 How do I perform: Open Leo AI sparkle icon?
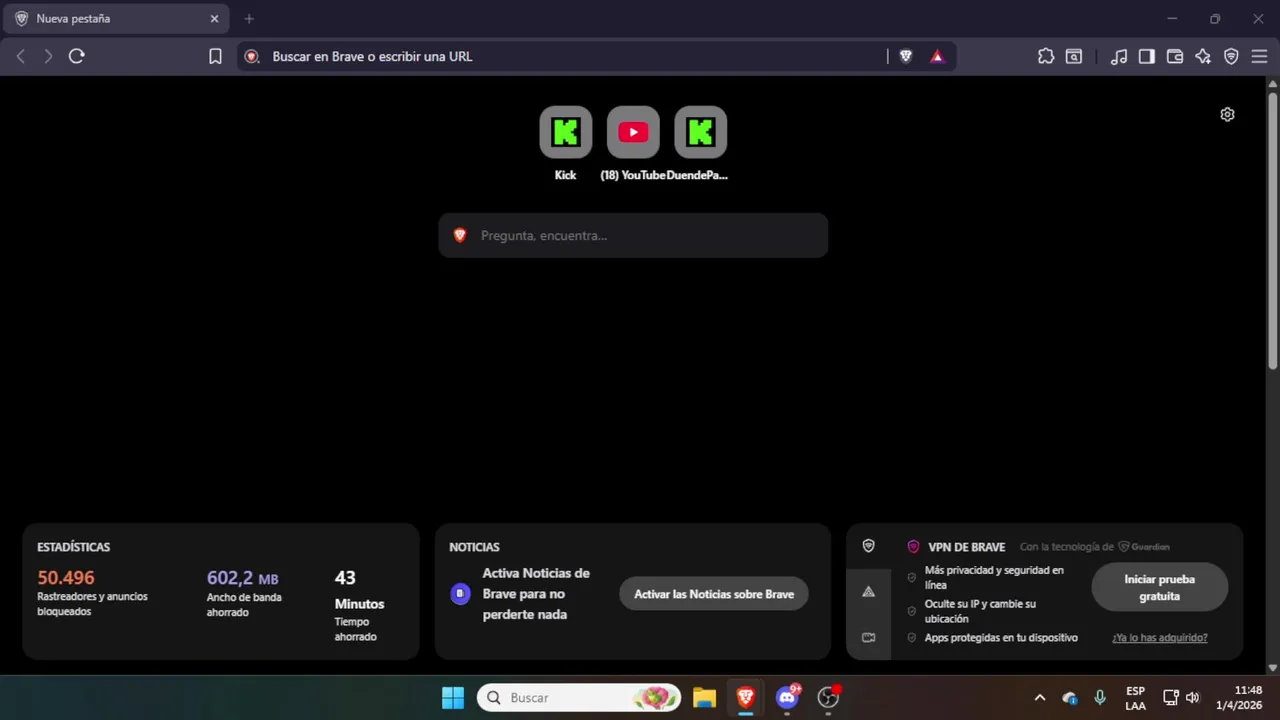(x=1203, y=56)
